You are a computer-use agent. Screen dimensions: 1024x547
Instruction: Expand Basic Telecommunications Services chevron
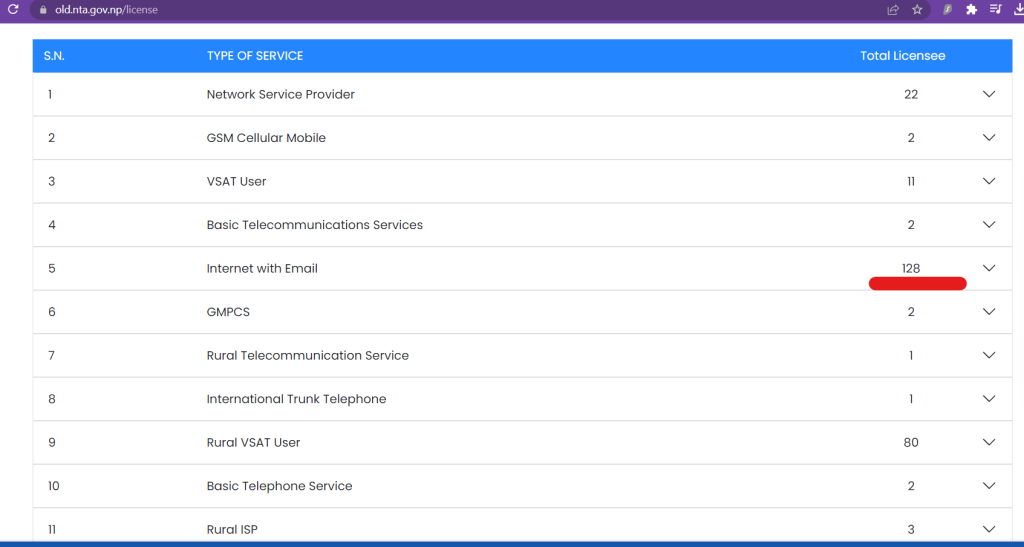coord(989,225)
